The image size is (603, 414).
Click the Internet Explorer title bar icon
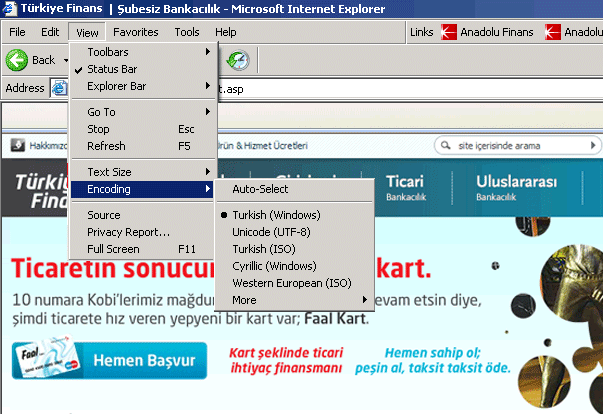pyautogui.click(x=9, y=8)
